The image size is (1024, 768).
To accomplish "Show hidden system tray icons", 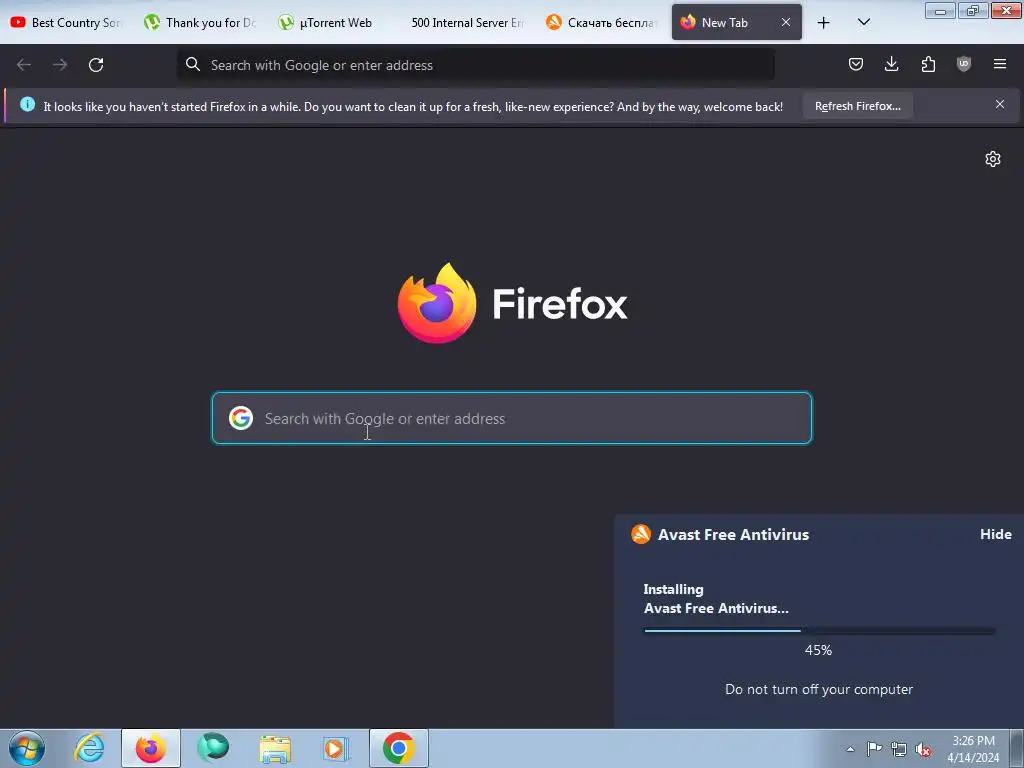I will (850, 749).
